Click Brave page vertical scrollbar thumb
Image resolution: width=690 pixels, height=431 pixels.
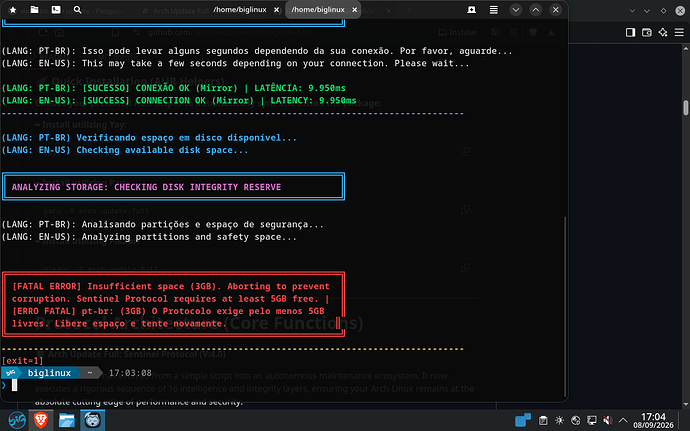click(x=686, y=107)
